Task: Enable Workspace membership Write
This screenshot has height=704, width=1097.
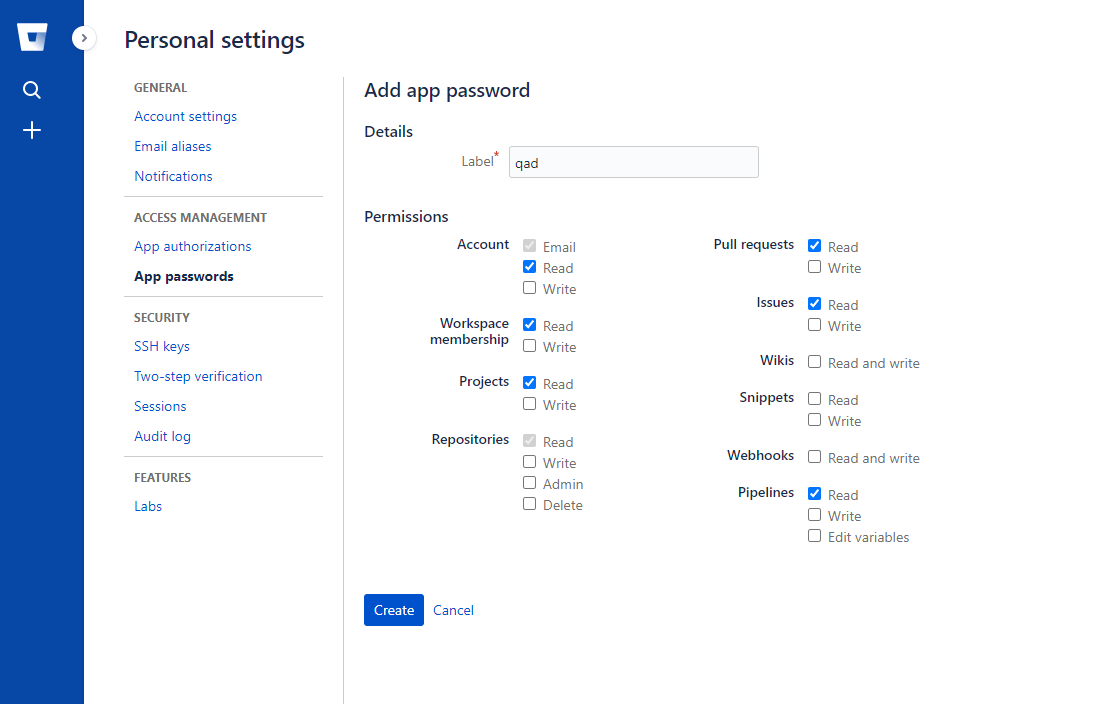Action: [530, 346]
